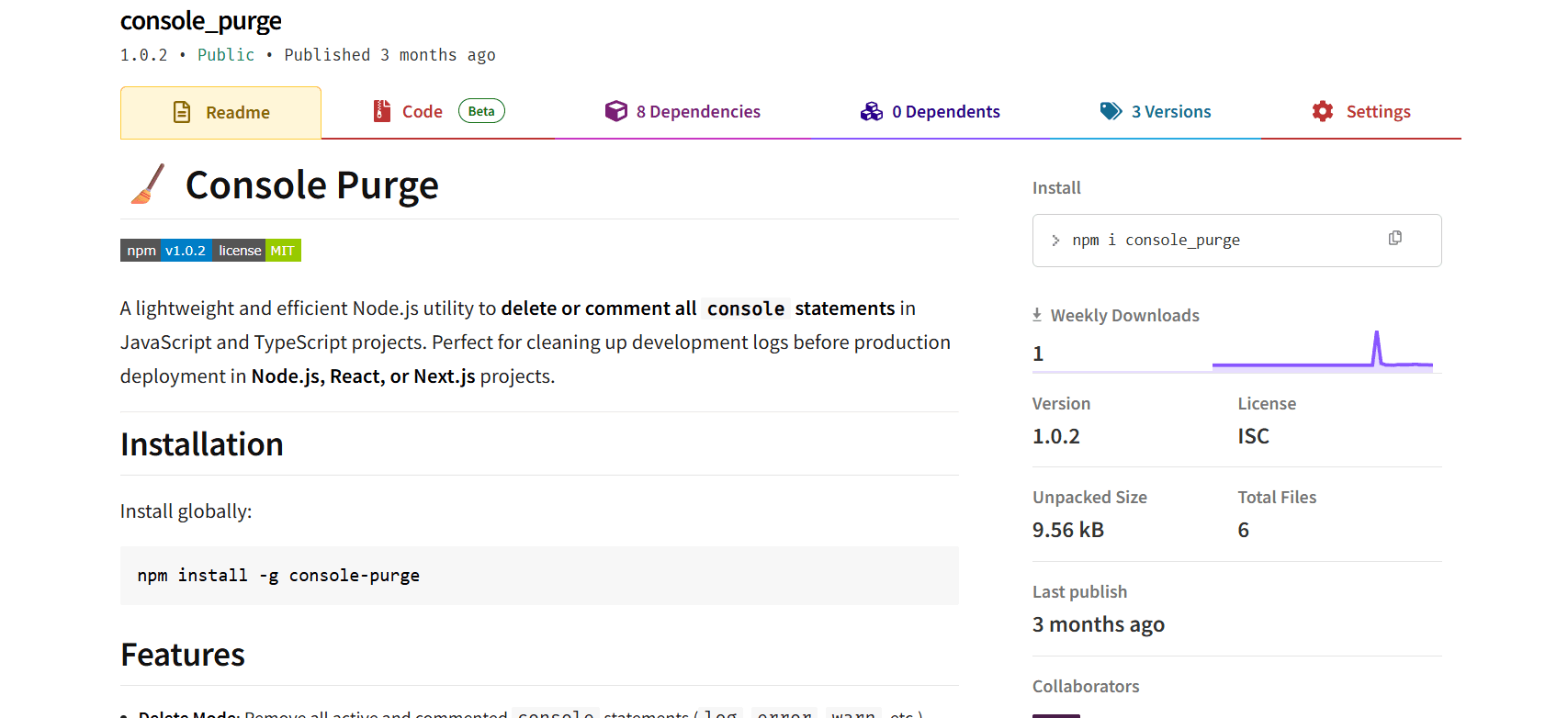Click the npm install -g console-purge code block
Viewport: 1568px width, 718px height.
pyautogui.click(x=538, y=576)
